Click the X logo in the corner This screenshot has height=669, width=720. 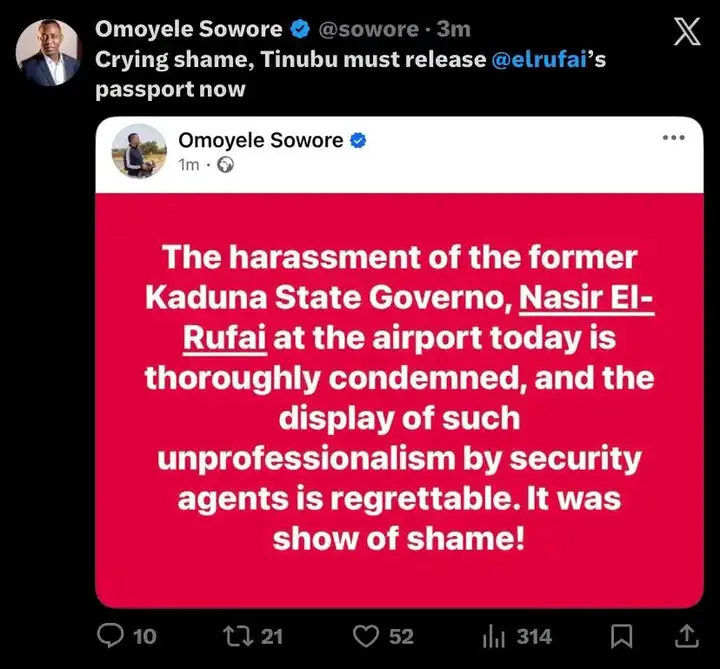[685, 32]
